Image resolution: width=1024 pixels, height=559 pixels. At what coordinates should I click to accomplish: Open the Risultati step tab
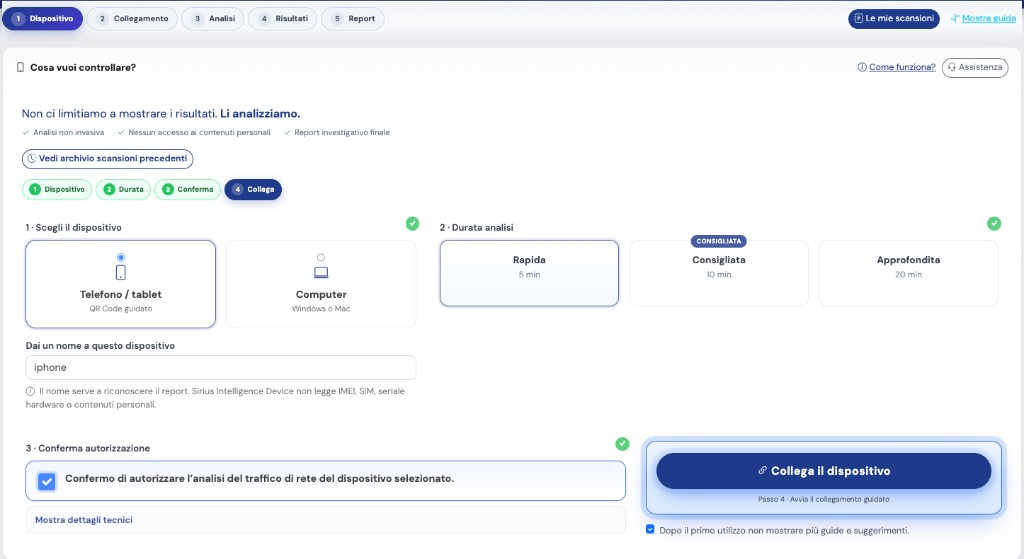click(283, 18)
